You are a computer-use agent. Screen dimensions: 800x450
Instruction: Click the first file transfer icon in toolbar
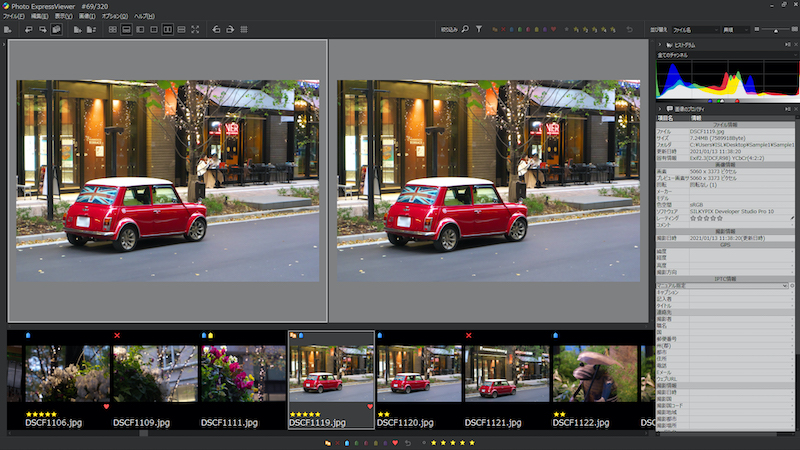(x=78, y=30)
